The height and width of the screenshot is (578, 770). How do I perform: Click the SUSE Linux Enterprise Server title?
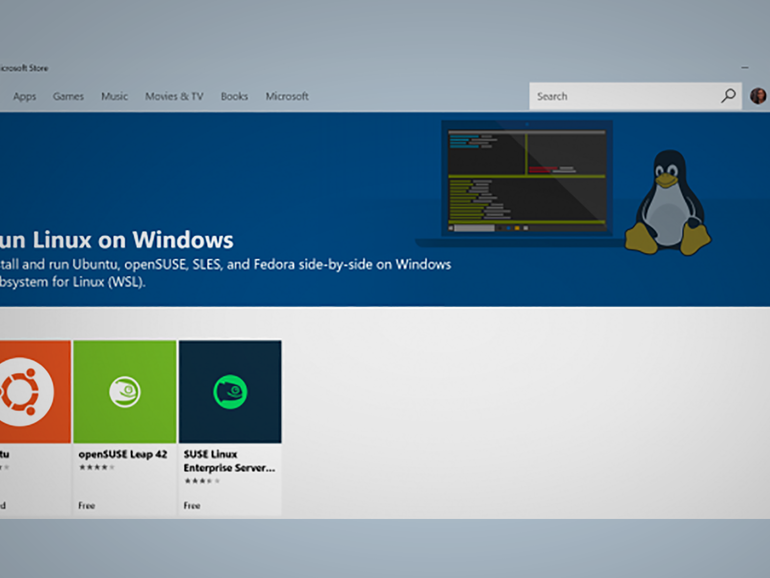tap(228, 460)
